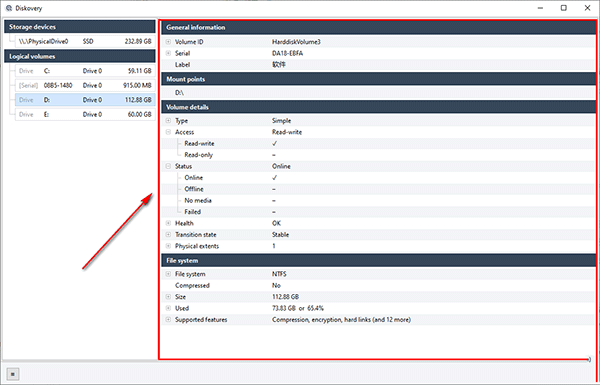Expand the Volume ID row

(x=168, y=42)
